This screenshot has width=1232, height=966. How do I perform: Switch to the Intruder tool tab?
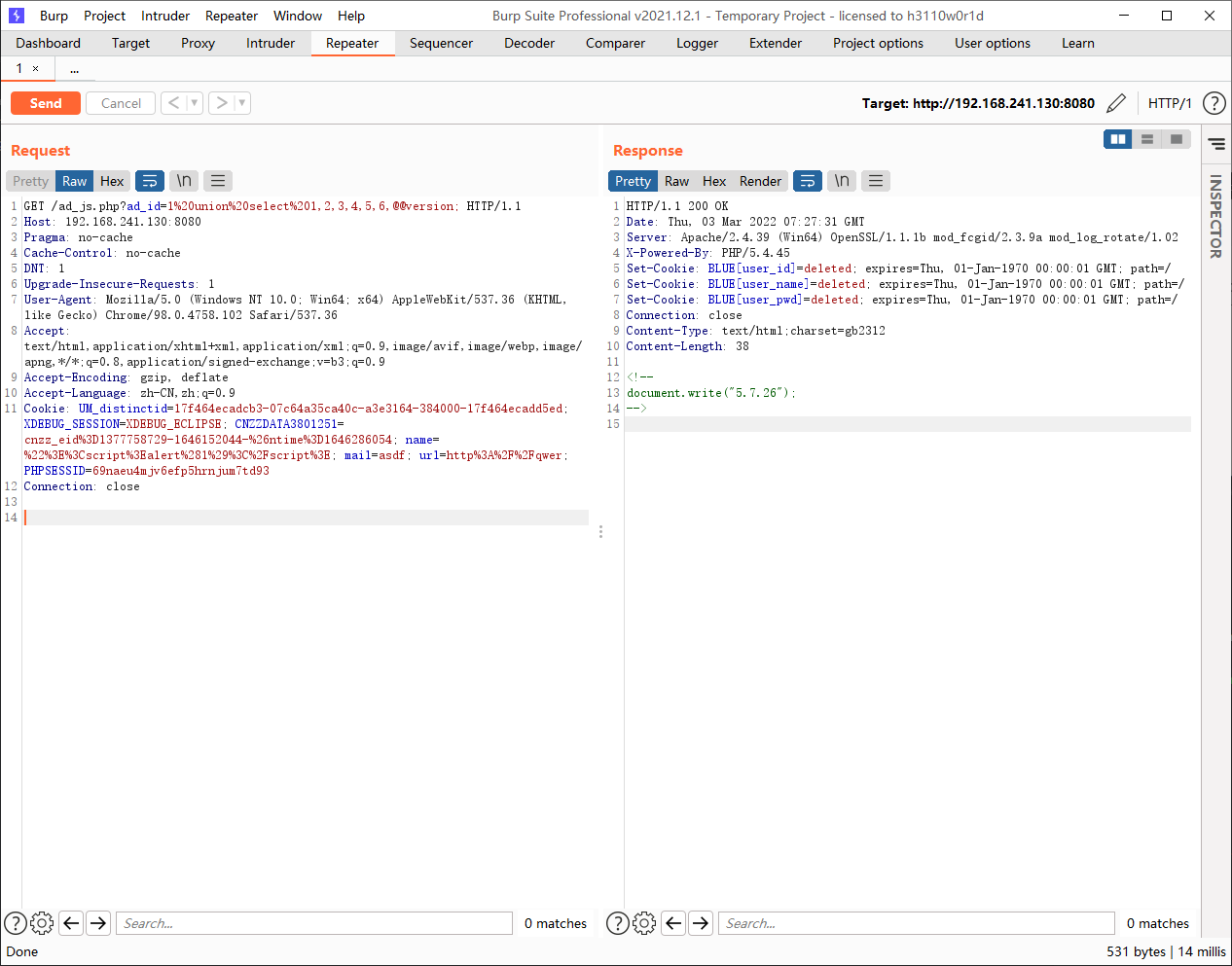(x=271, y=43)
